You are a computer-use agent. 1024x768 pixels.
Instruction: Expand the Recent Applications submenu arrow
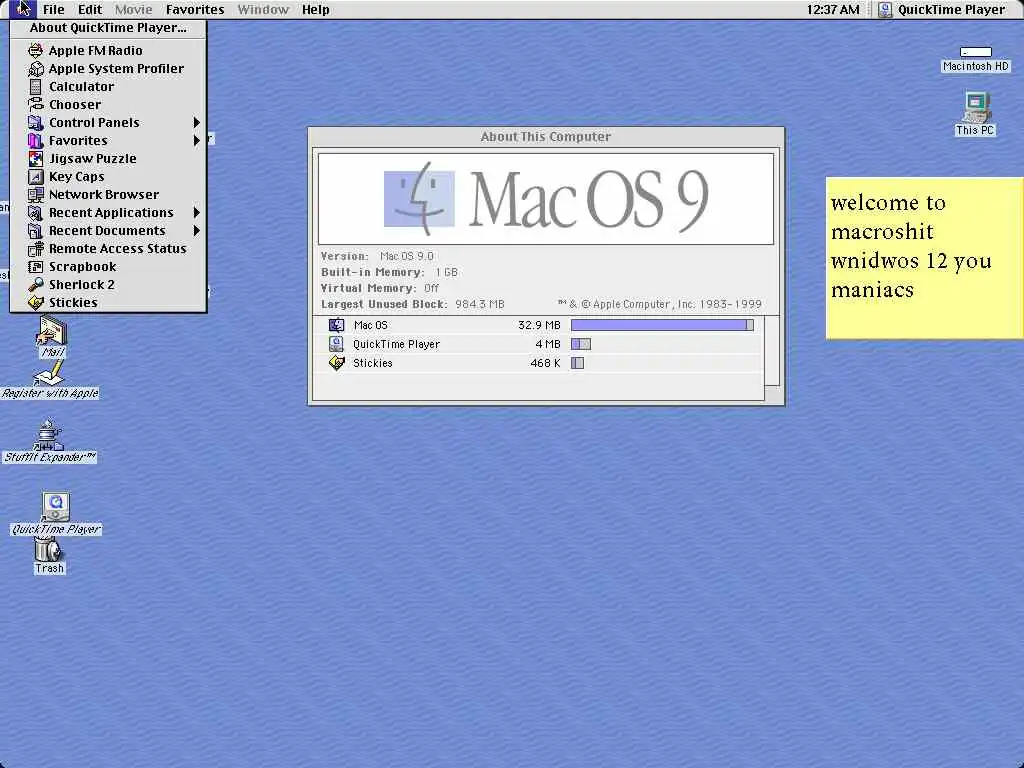(196, 212)
